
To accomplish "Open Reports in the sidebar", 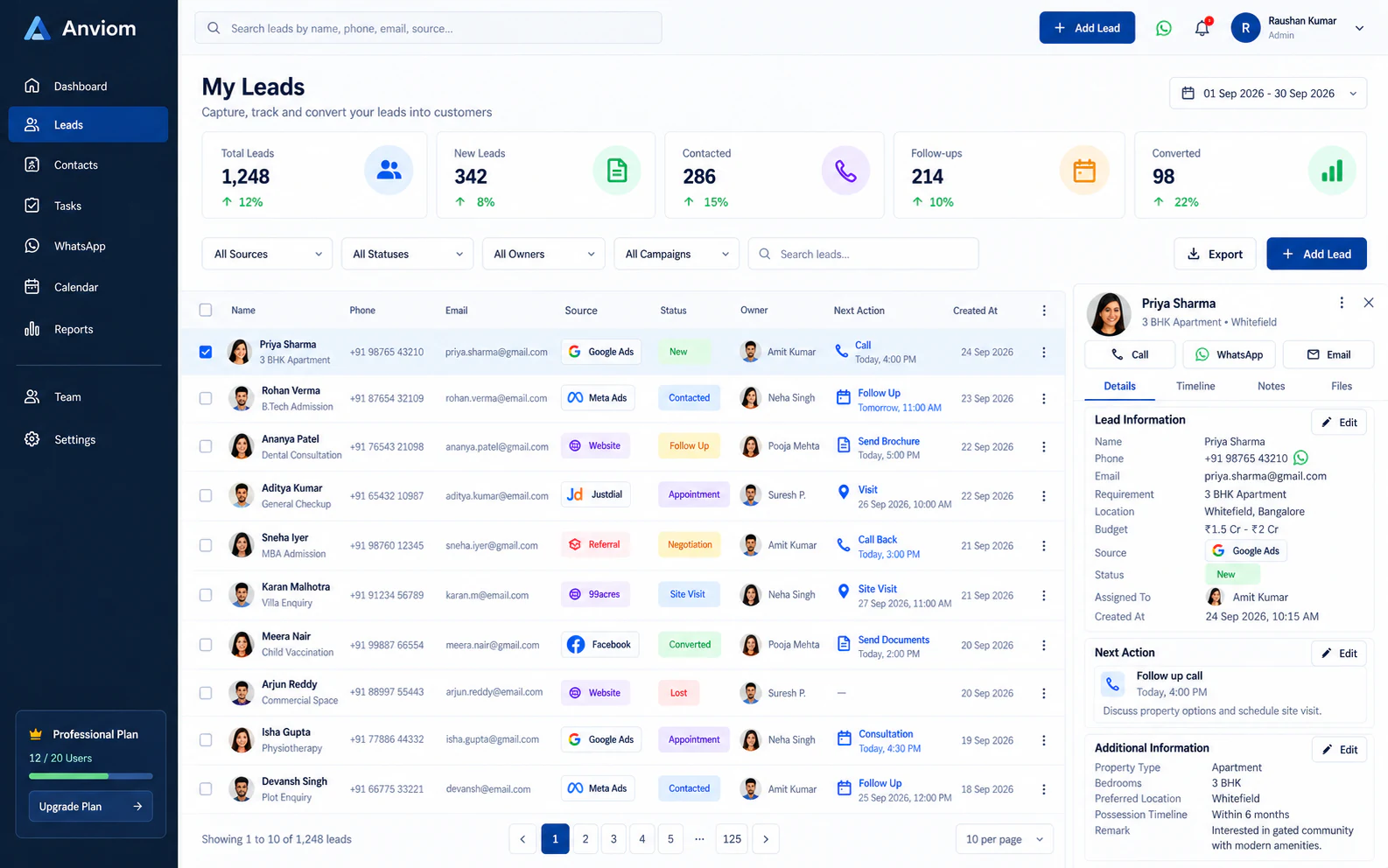I will point(88,329).
